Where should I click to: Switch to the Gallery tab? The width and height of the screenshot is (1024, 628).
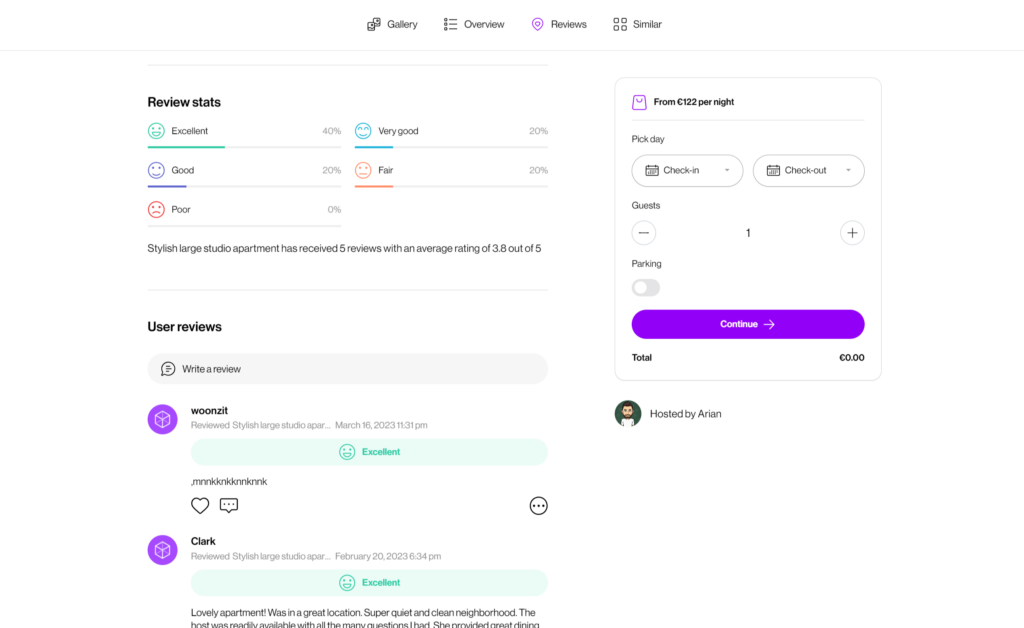point(392,24)
